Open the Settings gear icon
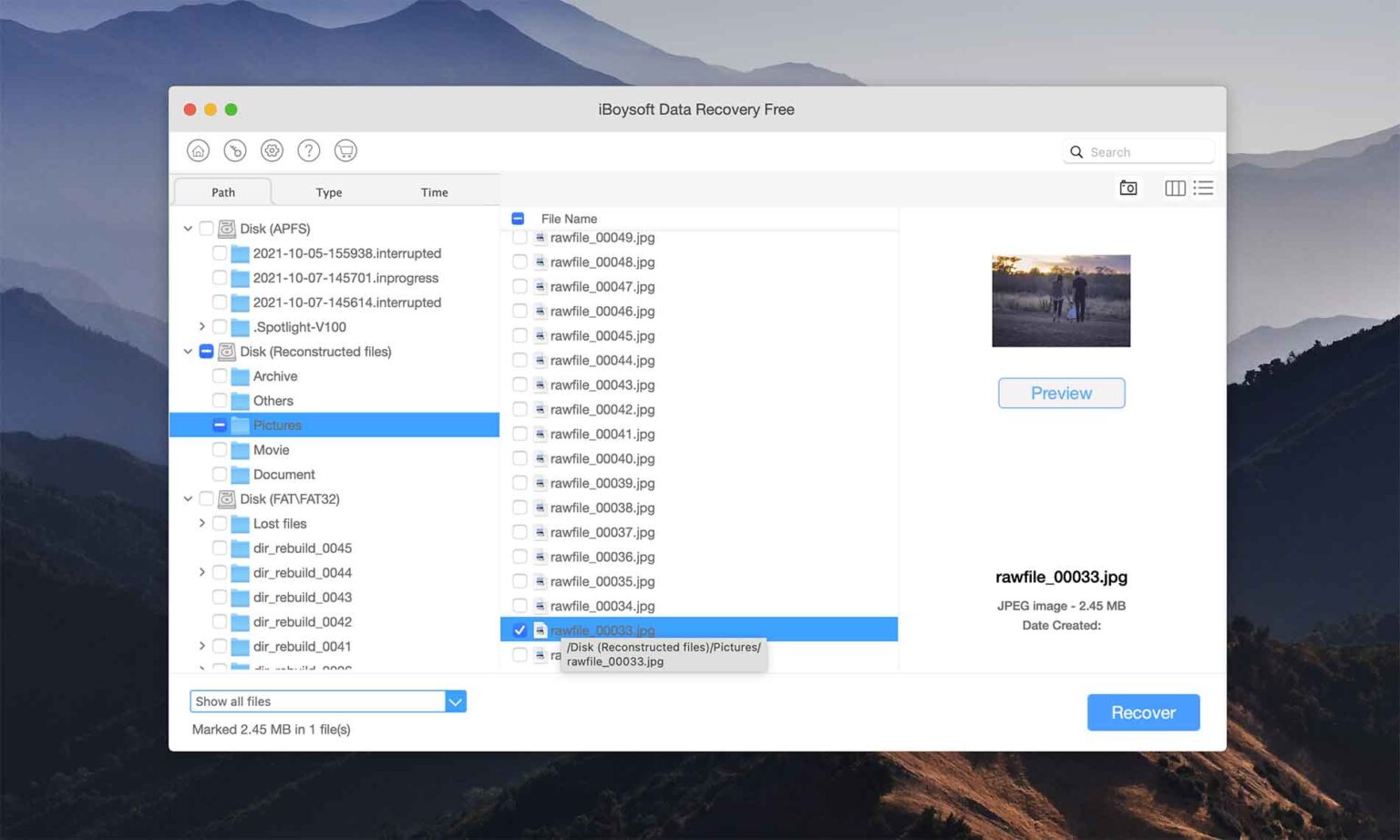 tap(272, 150)
